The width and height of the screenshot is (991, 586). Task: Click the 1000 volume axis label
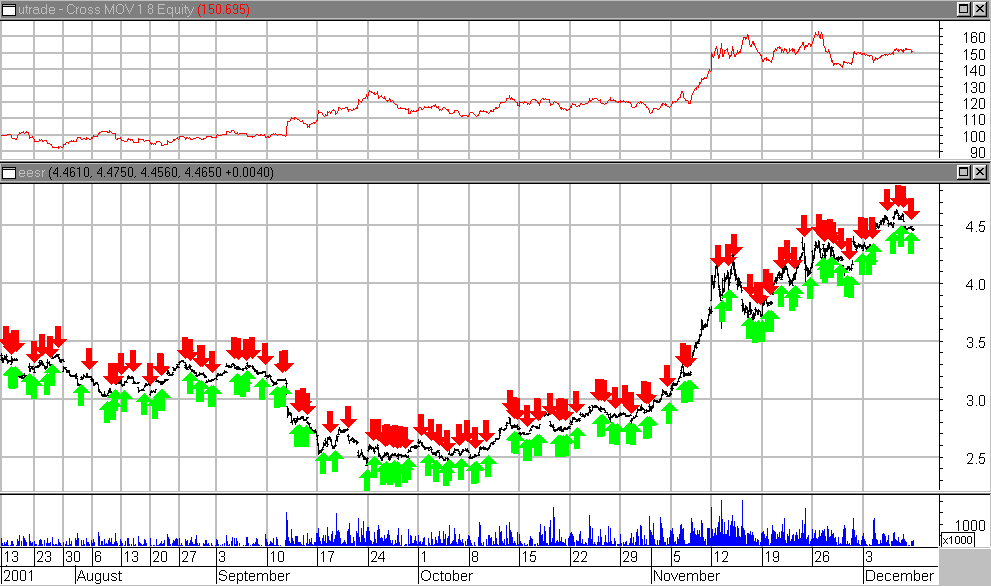click(970, 525)
